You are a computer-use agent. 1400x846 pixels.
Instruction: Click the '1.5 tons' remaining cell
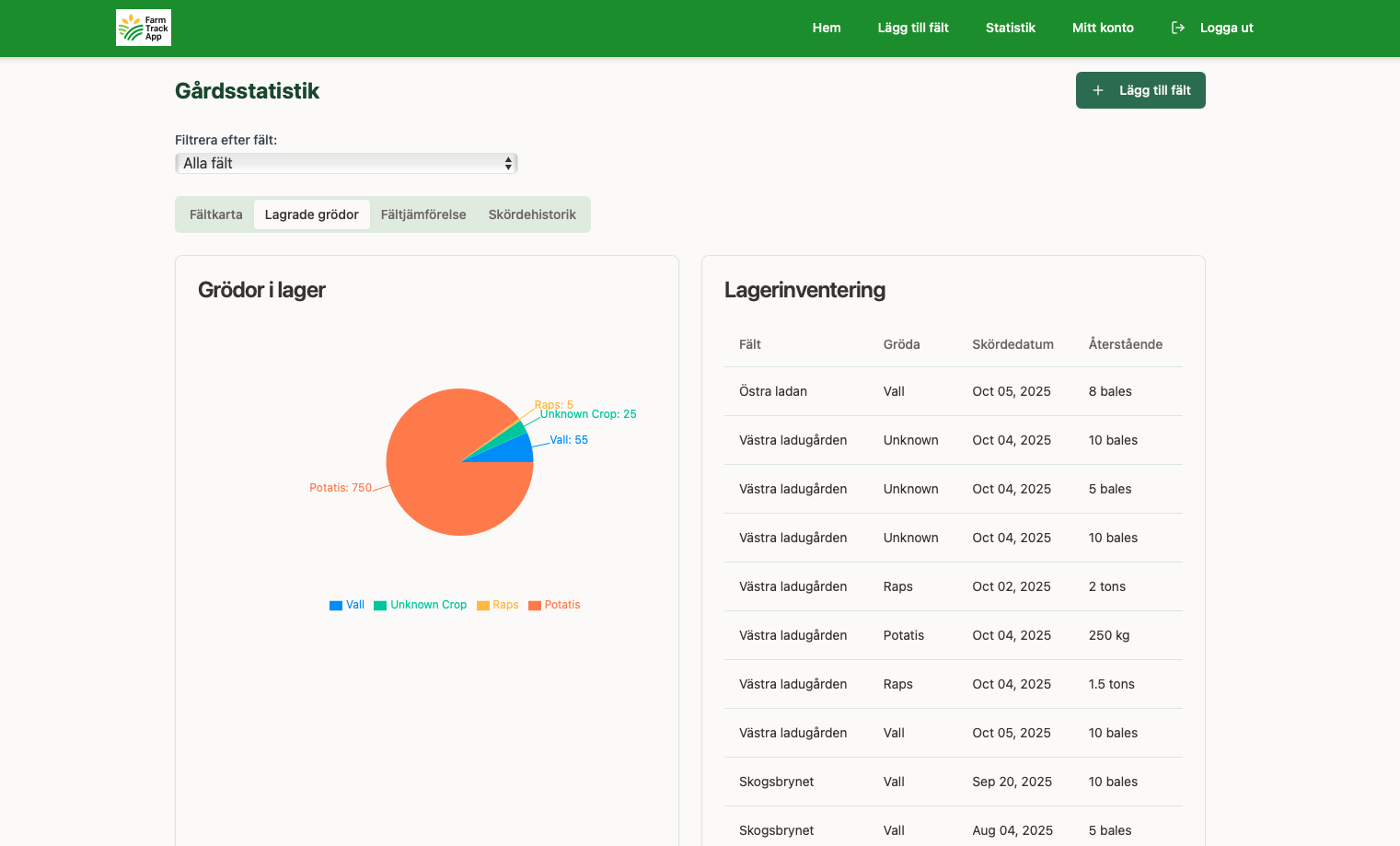tap(1112, 684)
